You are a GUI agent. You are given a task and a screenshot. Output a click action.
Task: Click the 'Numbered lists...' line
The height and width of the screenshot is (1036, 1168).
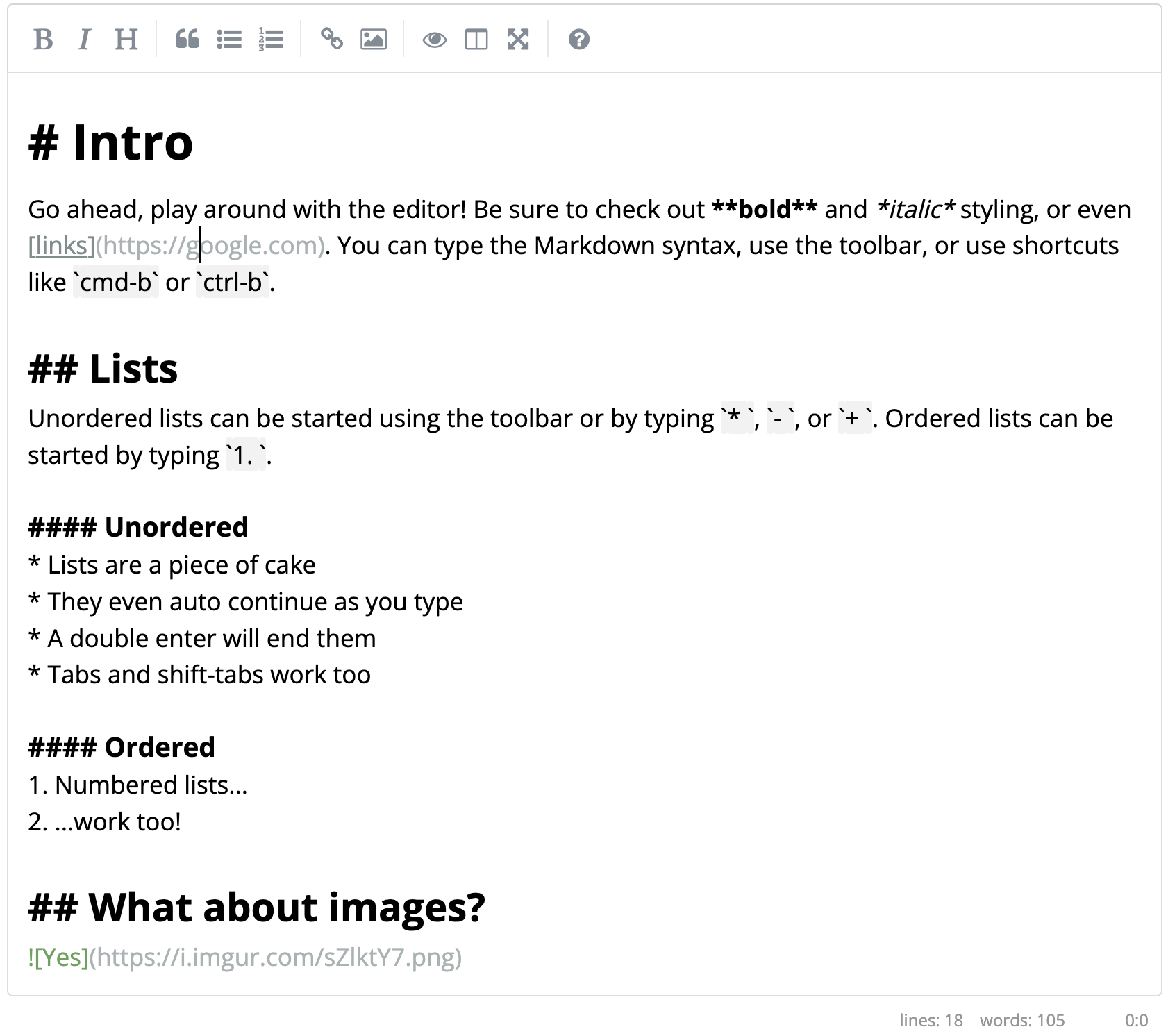[150, 785]
